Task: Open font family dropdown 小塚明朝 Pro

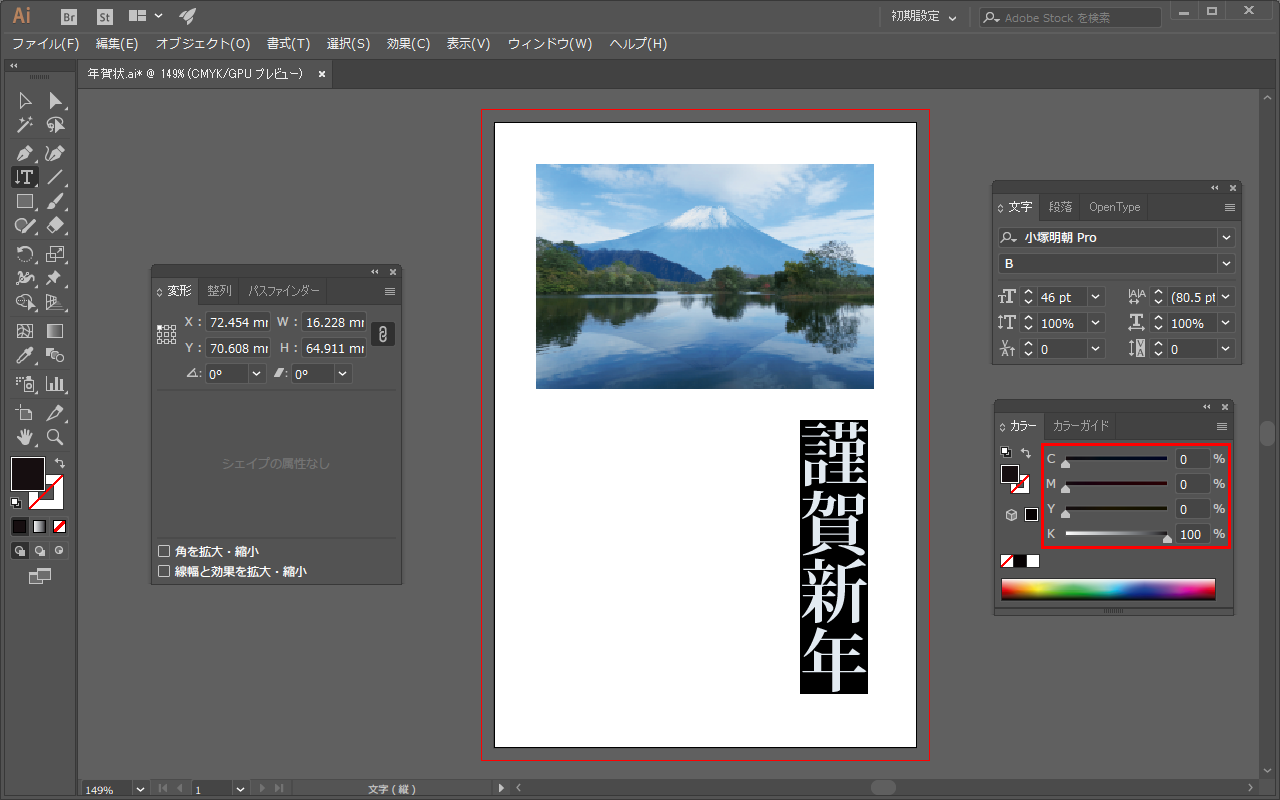Action: (1226, 238)
